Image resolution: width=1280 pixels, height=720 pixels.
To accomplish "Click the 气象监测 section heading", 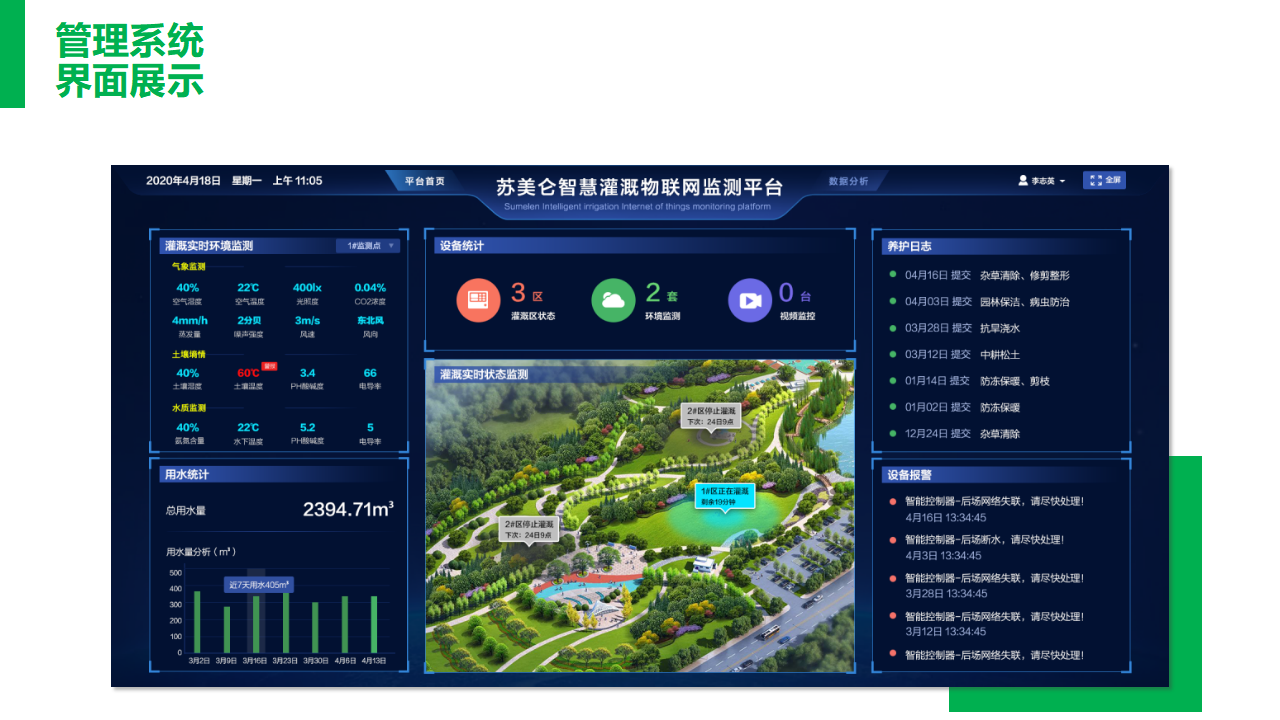I will [188, 267].
